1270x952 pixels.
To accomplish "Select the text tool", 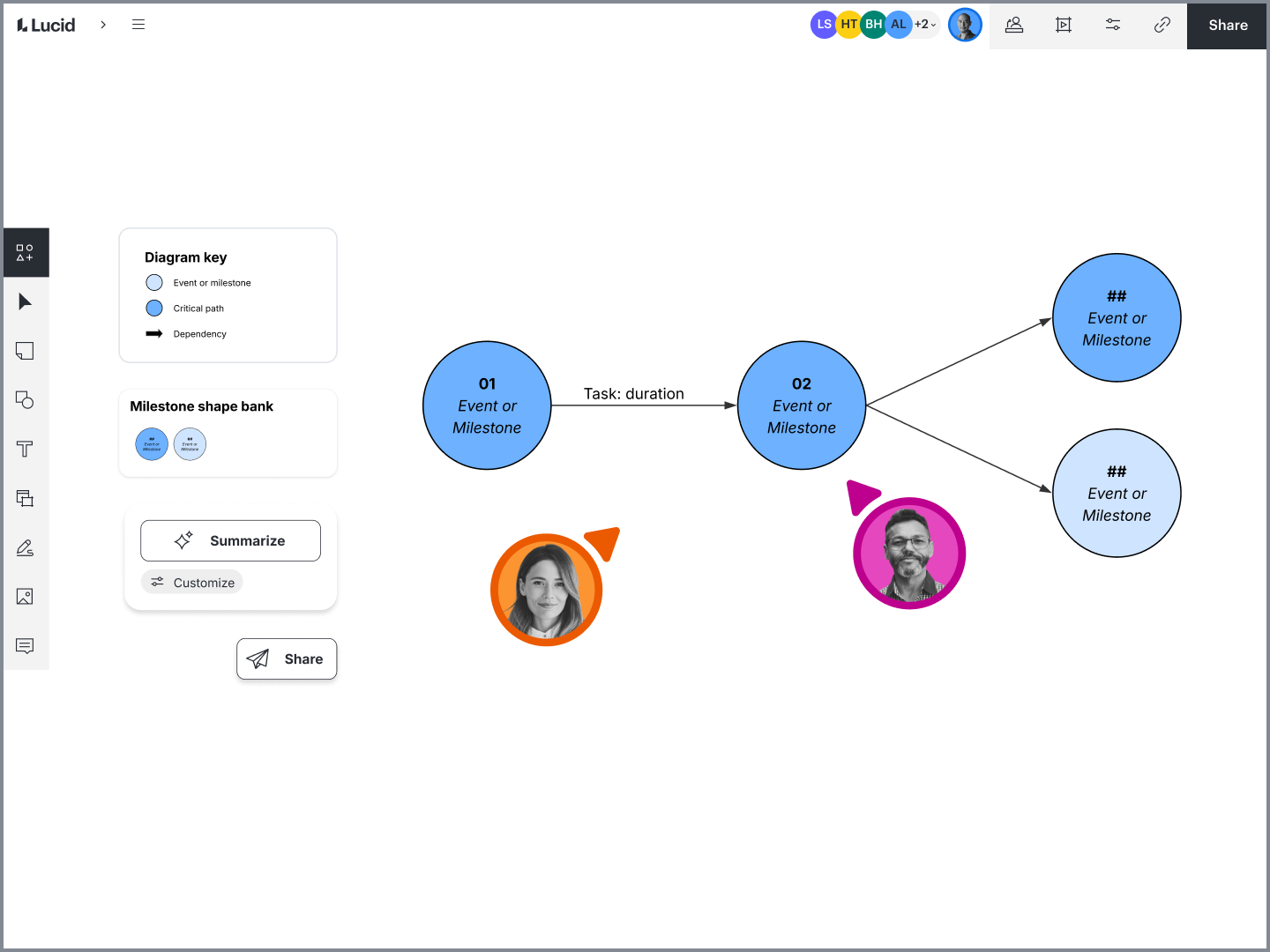I will (25, 450).
